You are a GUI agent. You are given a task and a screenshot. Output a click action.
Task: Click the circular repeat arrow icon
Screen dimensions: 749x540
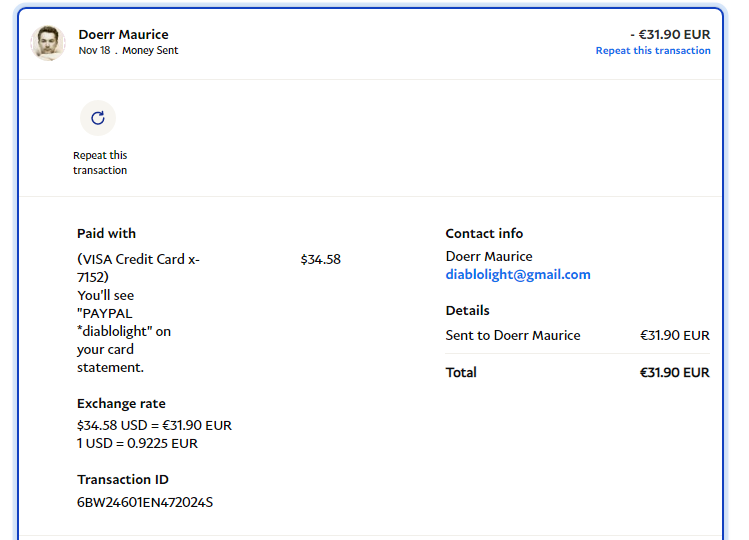98,118
